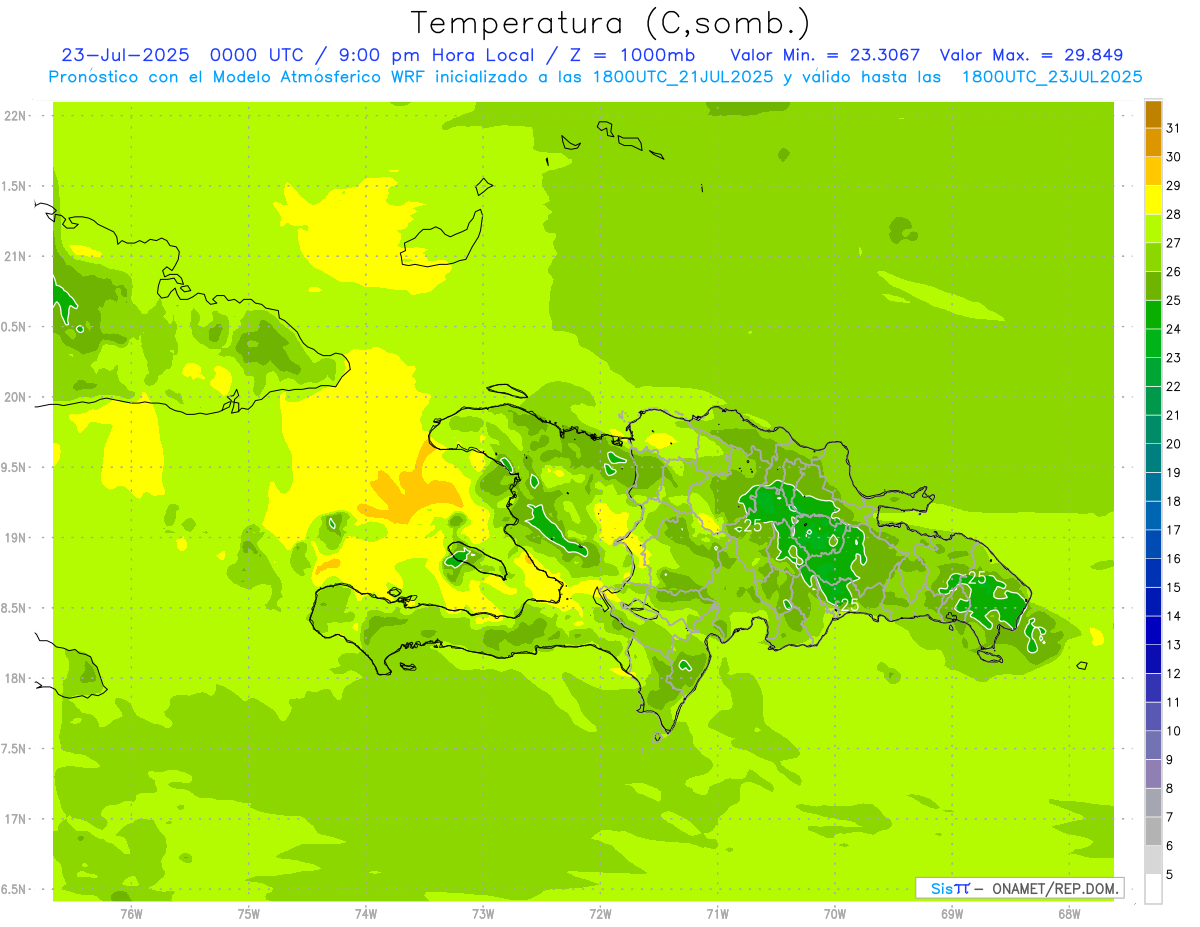Click the '68W' longitude axis label
The image size is (1200, 927).
pos(1069,913)
